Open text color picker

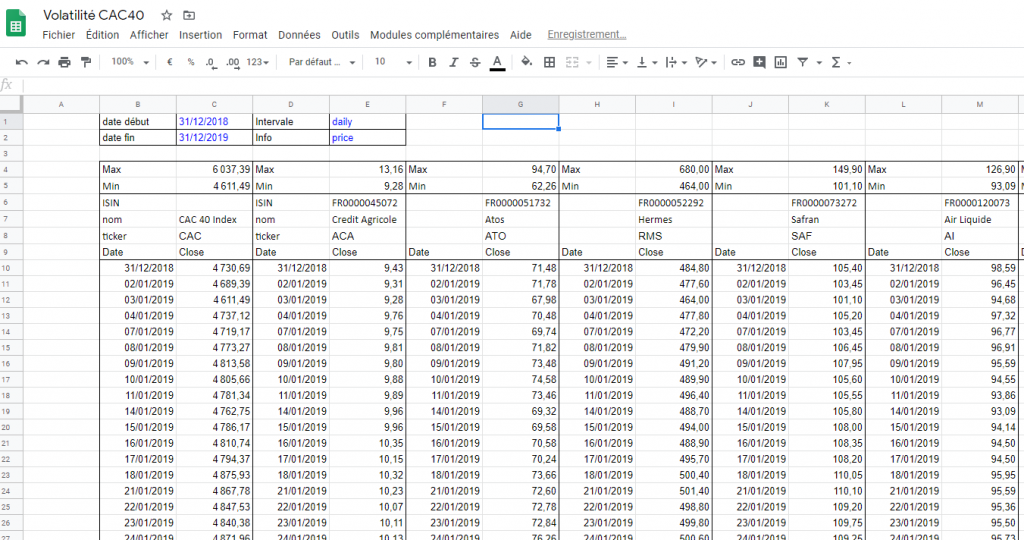point(497,62)
